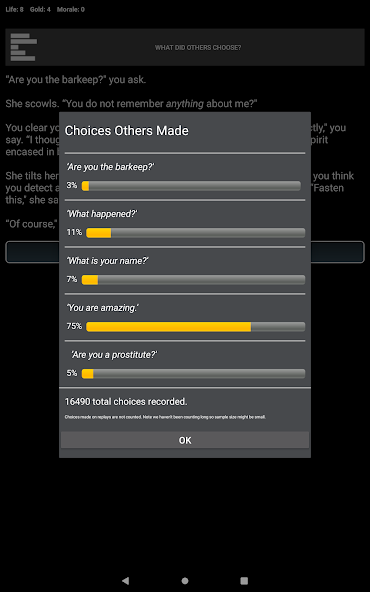The height and width of the screenshot is (592, 370).
Task: Click the Life stat in status bar
Action: [14, 9]
